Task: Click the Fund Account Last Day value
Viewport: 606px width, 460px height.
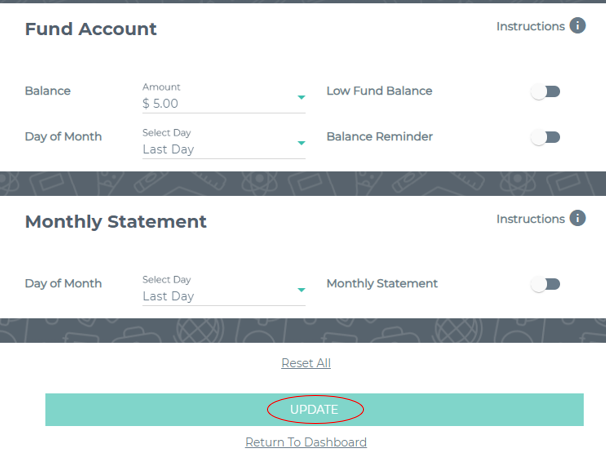Action: point(168,150)
